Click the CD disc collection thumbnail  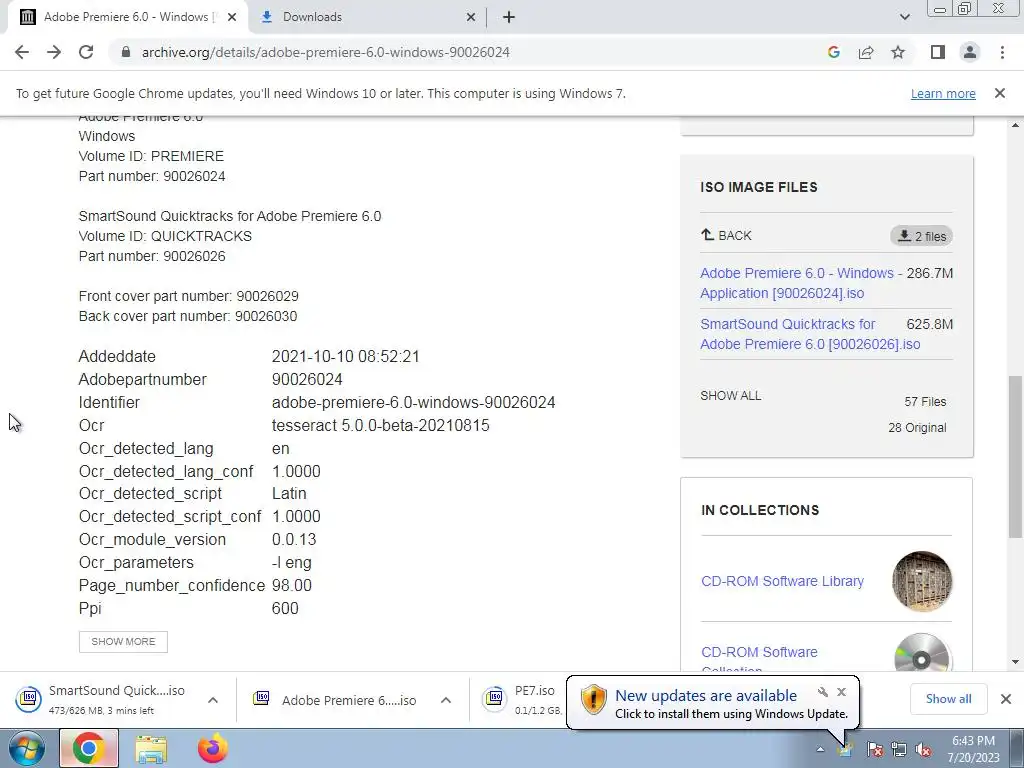click(922, 652)
